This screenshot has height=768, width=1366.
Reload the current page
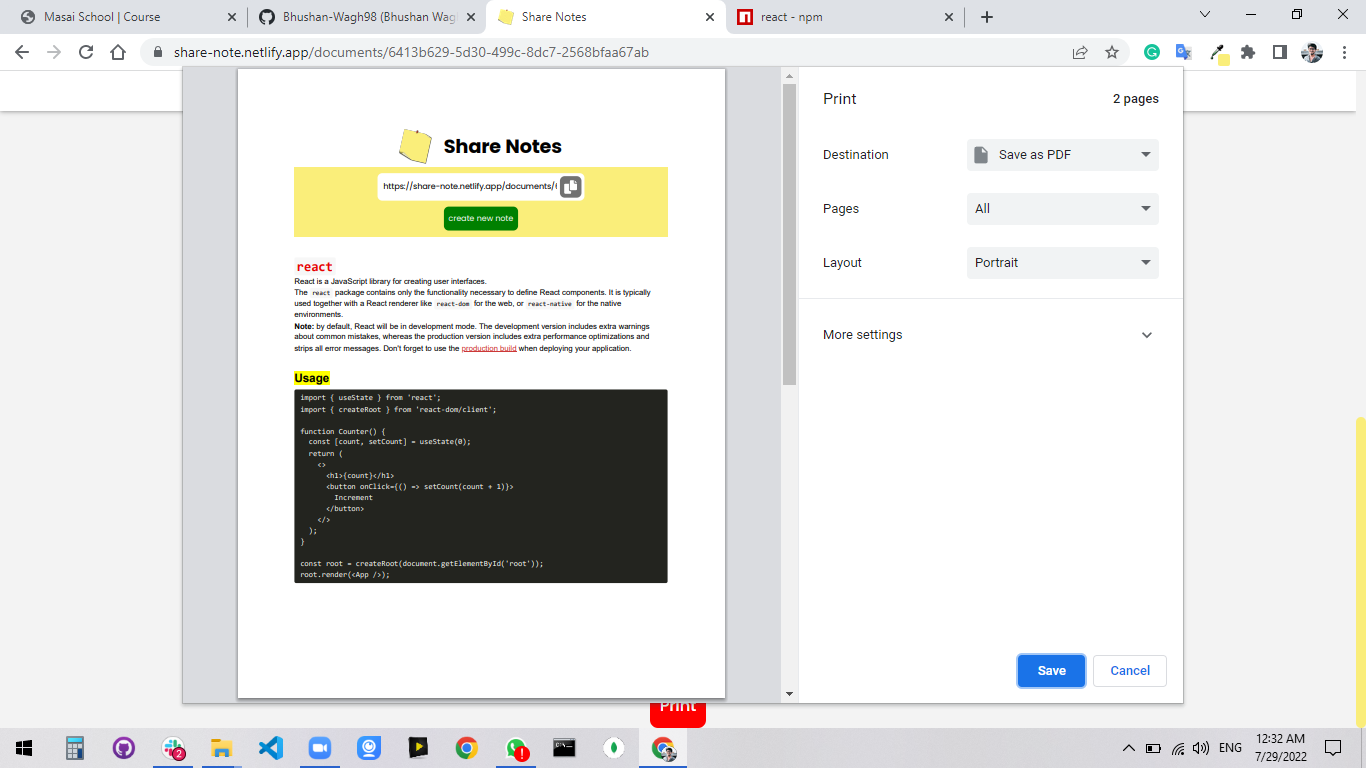[x=86, y=52]
